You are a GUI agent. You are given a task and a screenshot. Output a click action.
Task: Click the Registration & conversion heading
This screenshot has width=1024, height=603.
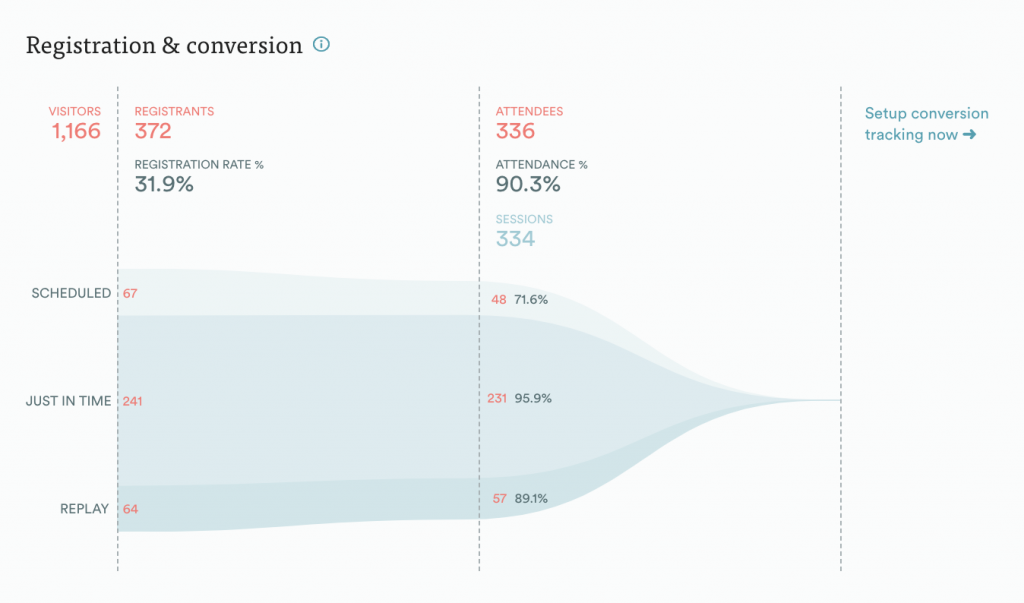164,45
